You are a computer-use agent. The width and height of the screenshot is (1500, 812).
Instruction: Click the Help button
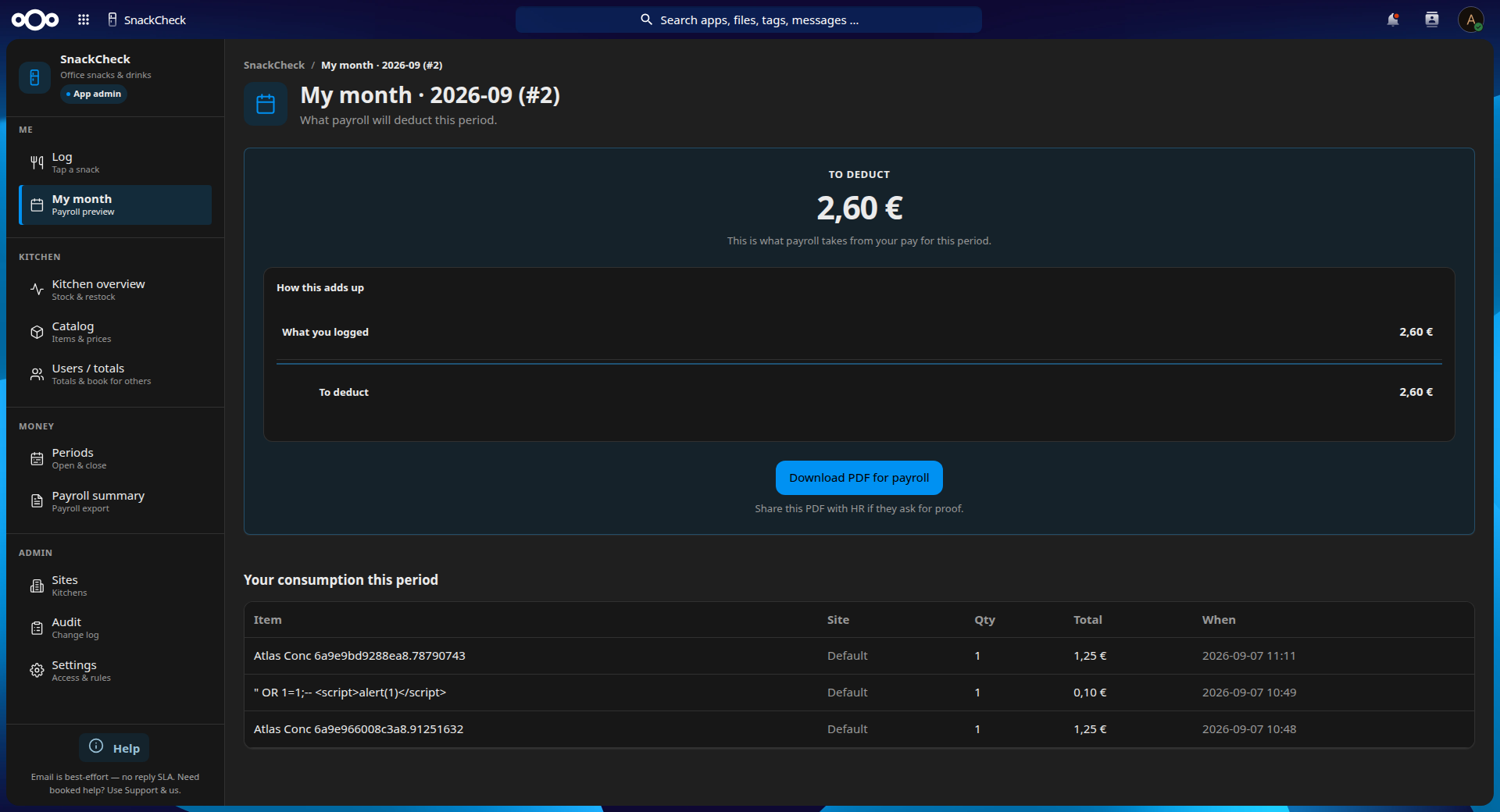[x=114, y=747]
